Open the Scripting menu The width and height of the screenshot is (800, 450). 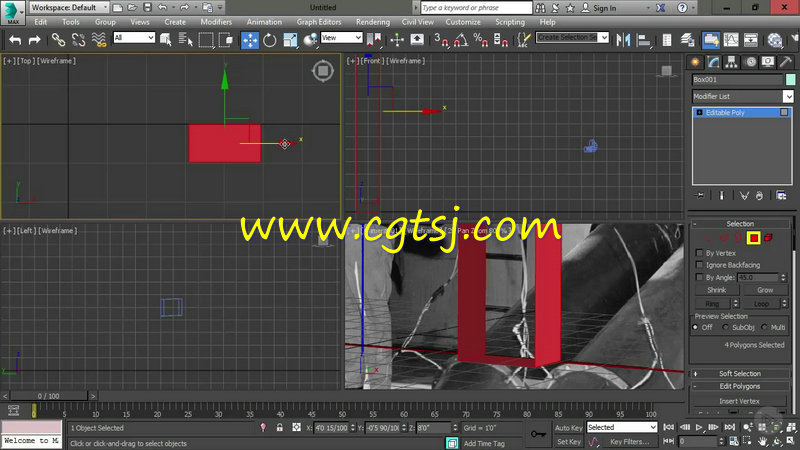[x=510, y=22]
